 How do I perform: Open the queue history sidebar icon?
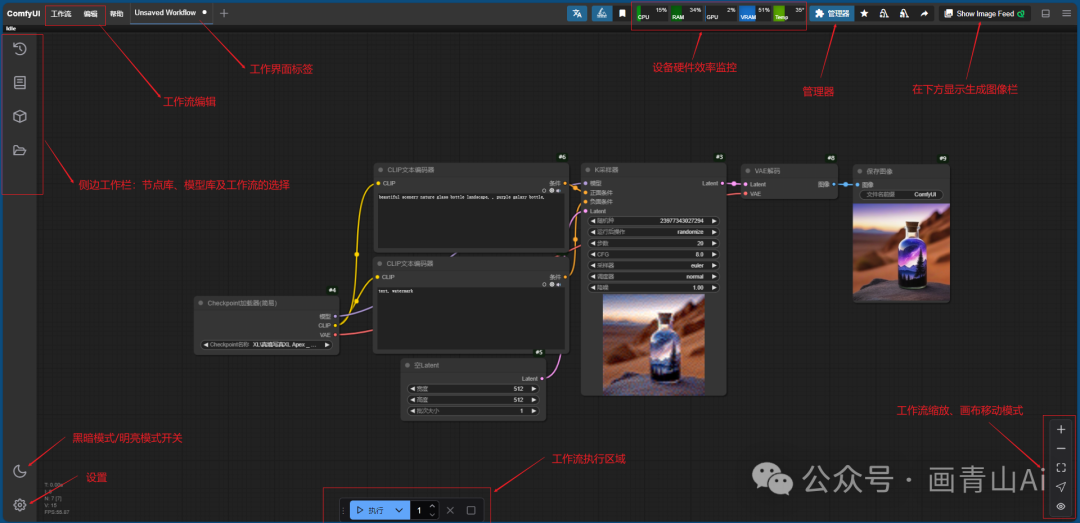pos(20,49)
